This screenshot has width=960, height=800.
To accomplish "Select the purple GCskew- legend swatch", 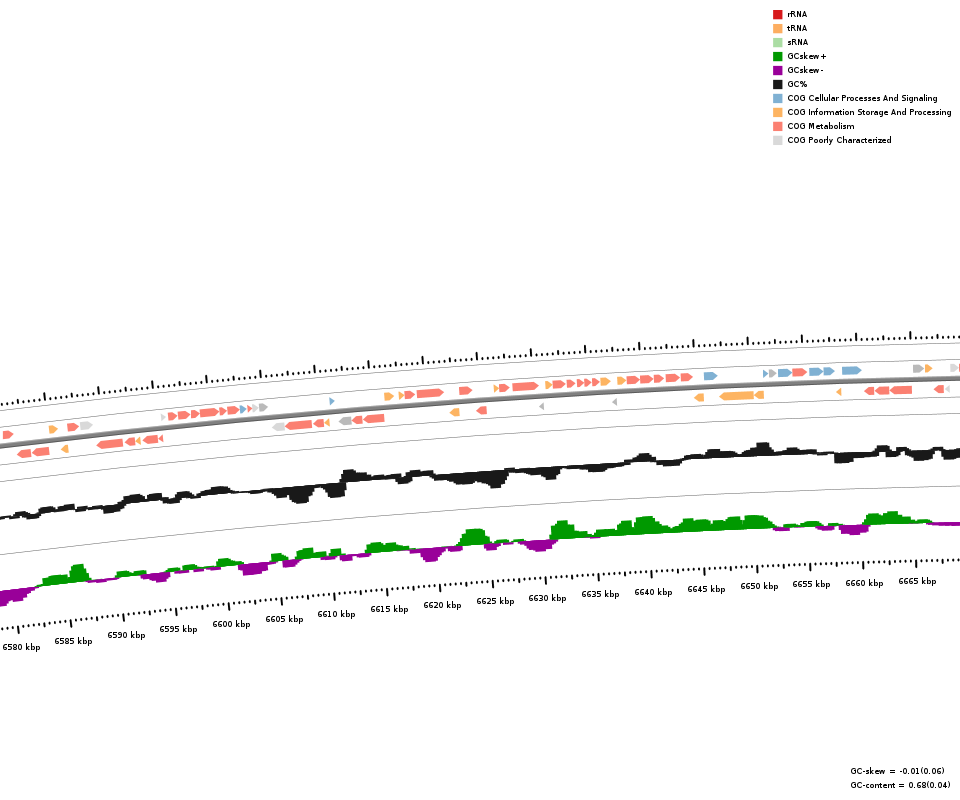I will click(x=777, y=70).
